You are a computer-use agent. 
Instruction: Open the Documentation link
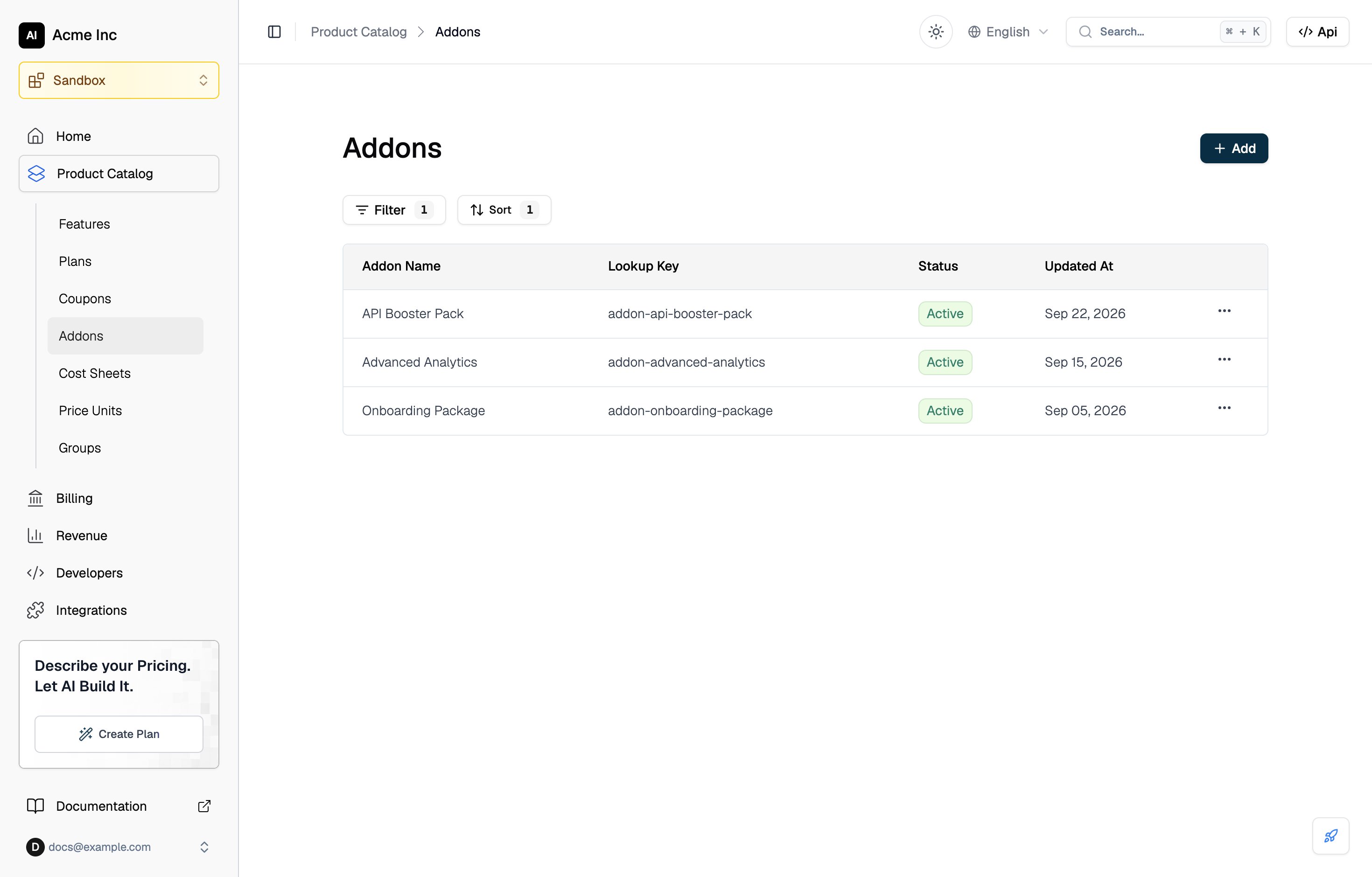119,807
